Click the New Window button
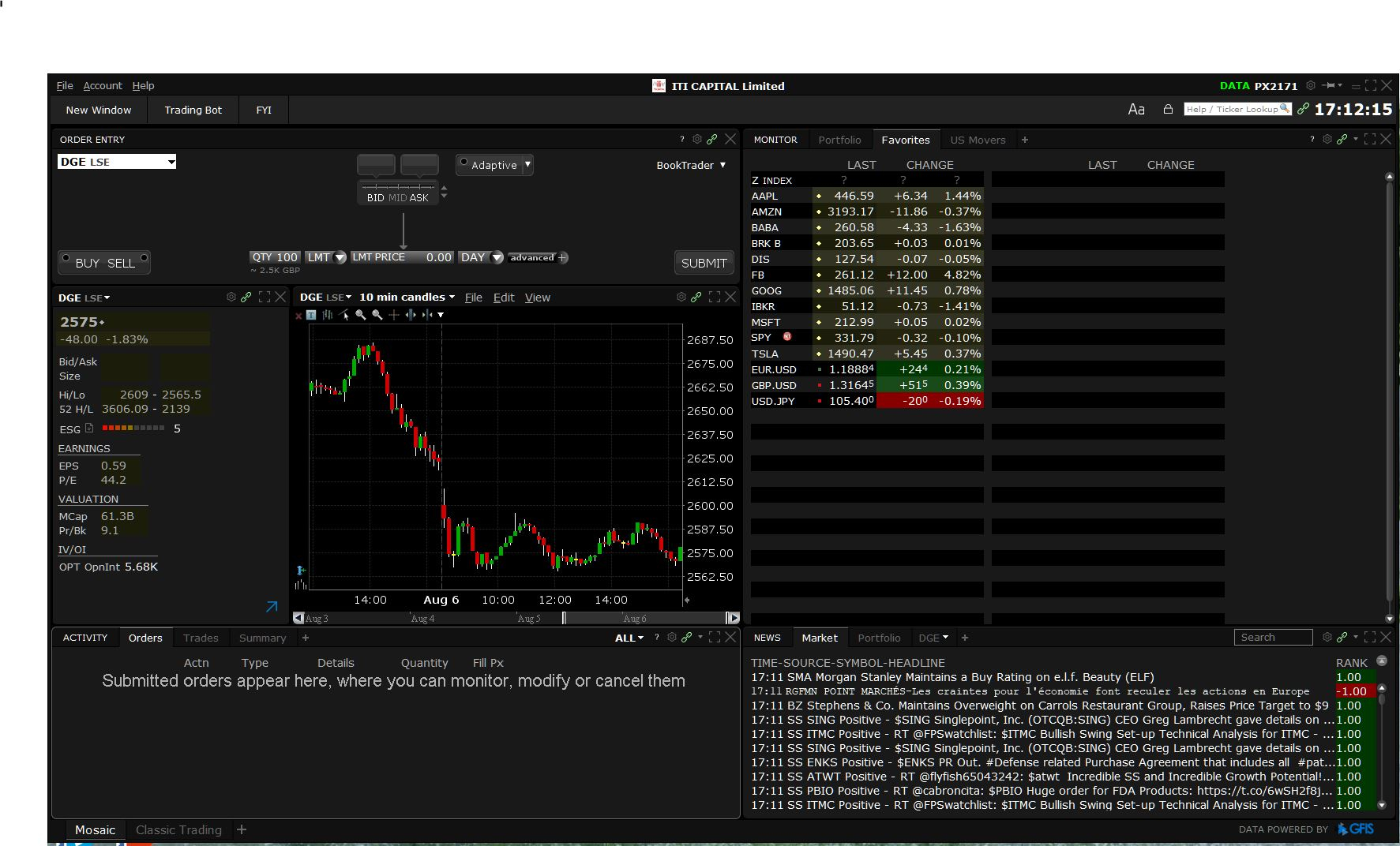Screen dimensions: 1400x846 pyautogui.click(x=99, y=110)
